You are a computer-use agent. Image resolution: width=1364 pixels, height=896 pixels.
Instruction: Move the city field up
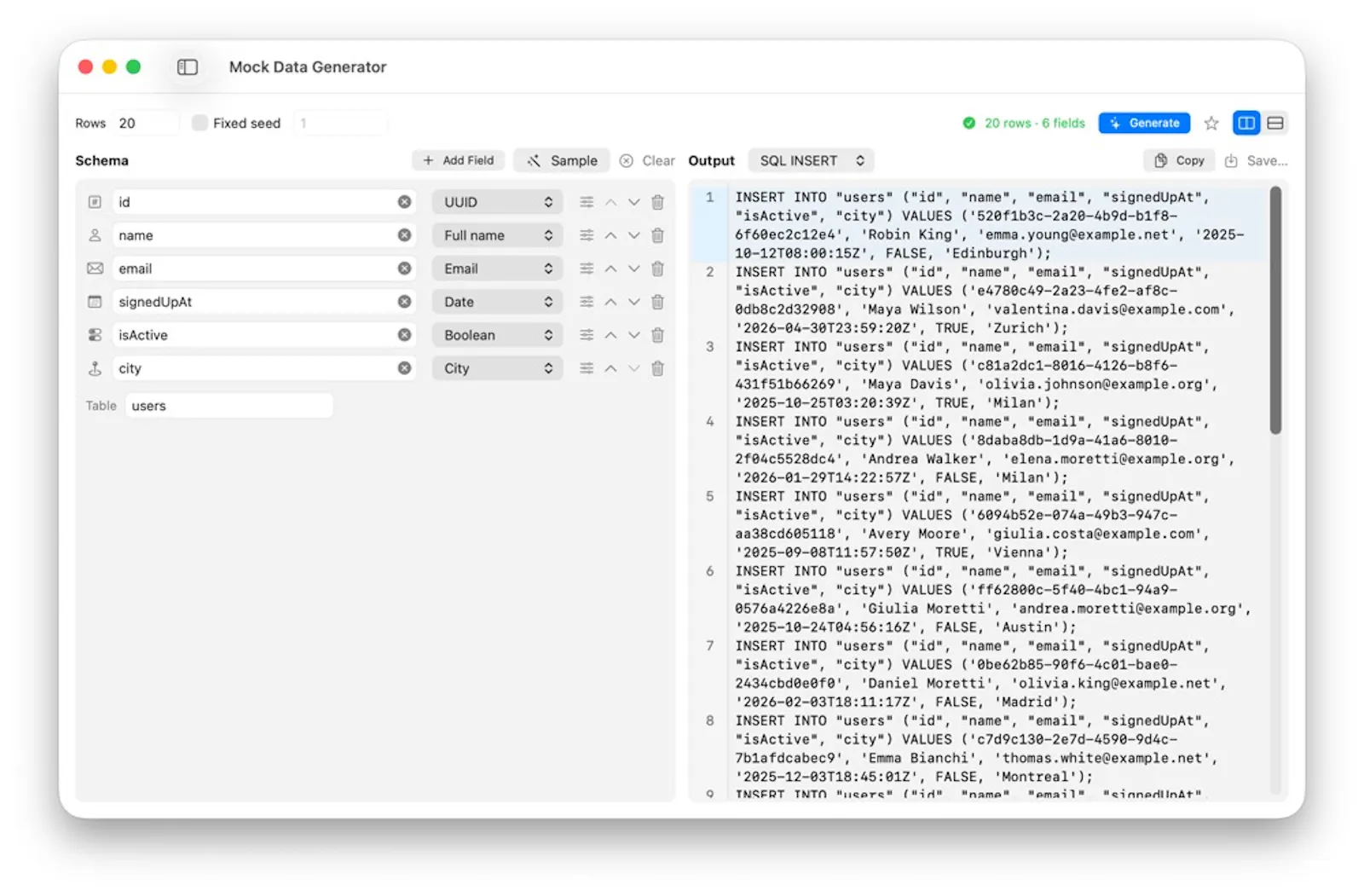point(610,368)
